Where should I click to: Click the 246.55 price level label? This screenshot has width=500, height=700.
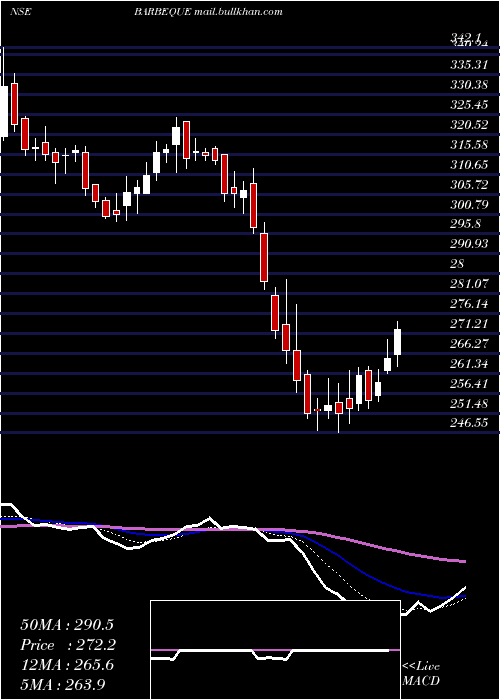(x=469, y=423)
